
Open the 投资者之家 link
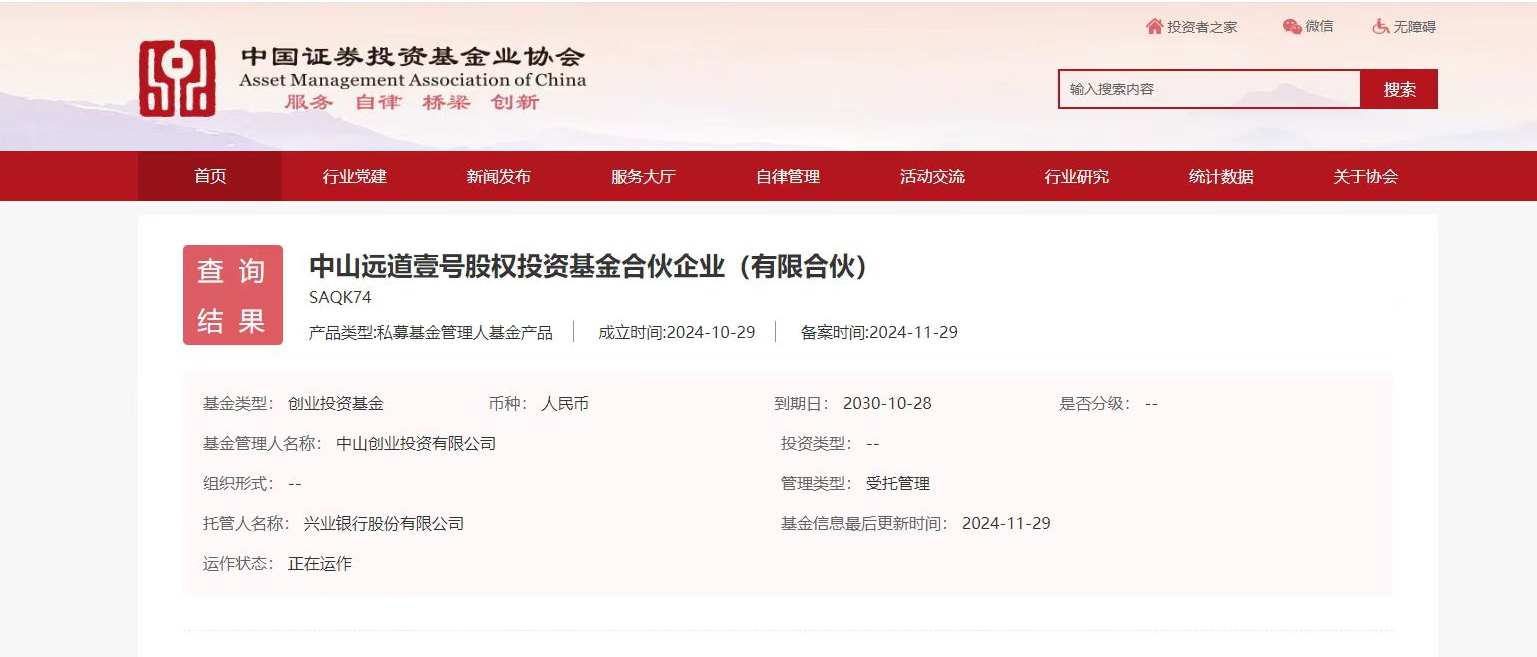coord(1201,27)
